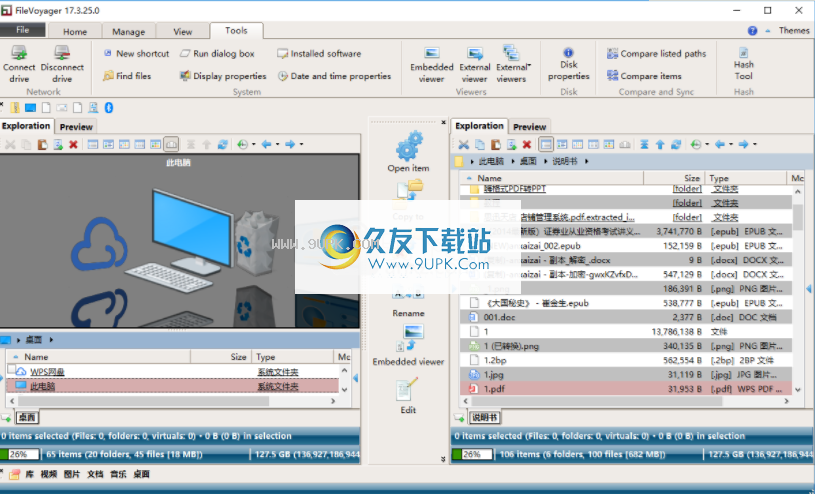Click the right pane horizontal scrollbar
This screenshot has height=494, width=816.
[598, 401]
